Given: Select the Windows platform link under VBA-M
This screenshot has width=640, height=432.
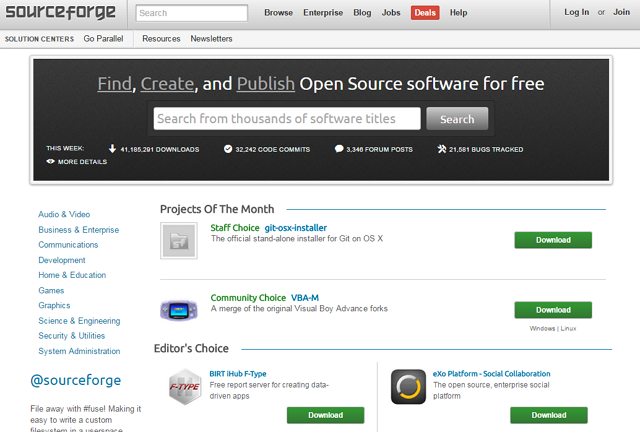Looking at the screenshot, I should click(x=542, y=328).
